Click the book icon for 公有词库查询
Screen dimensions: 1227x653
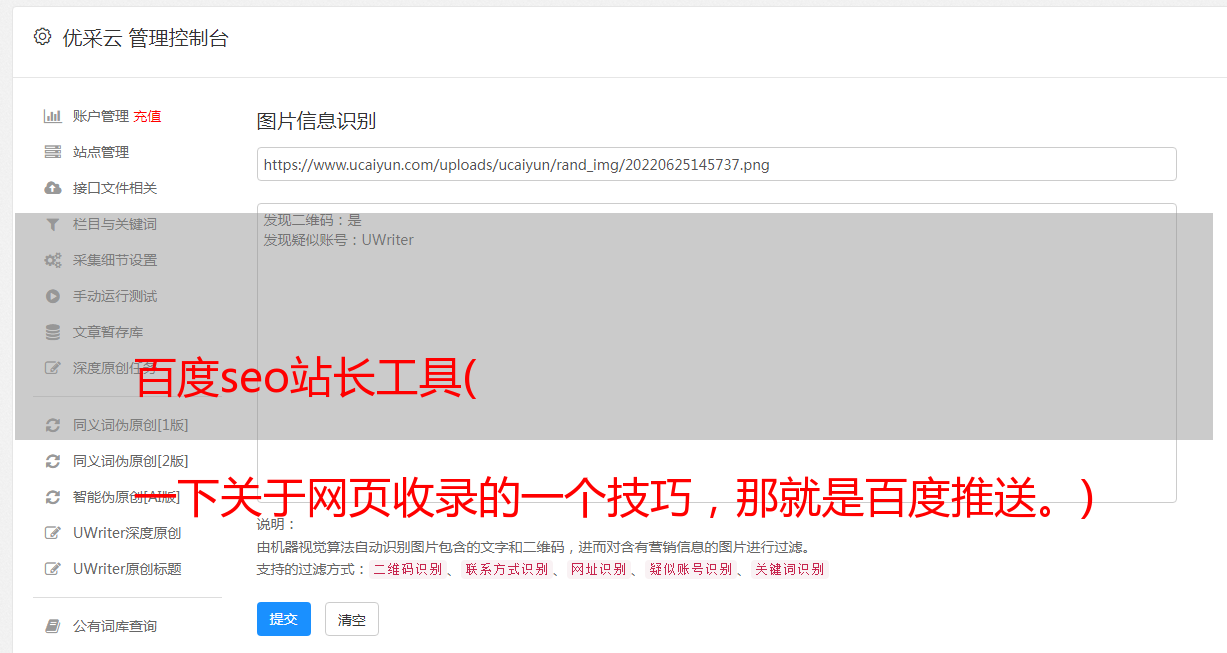tap(53, 626)
